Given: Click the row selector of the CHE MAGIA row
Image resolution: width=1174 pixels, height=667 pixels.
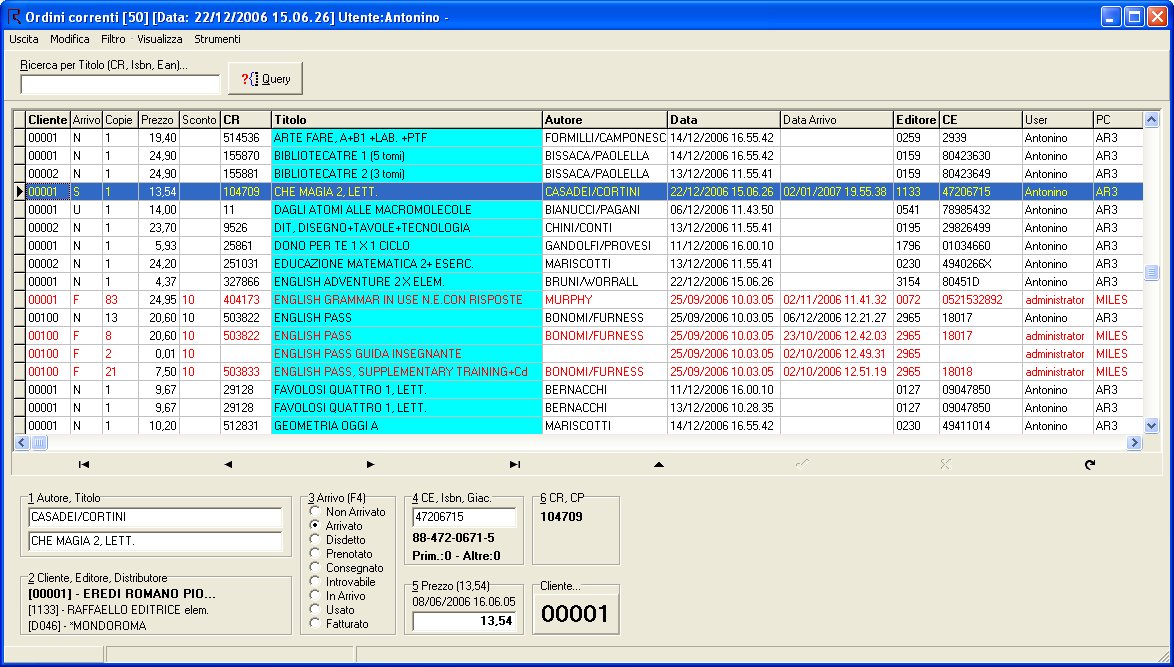Looking at the screenshot, I should 19,192.
